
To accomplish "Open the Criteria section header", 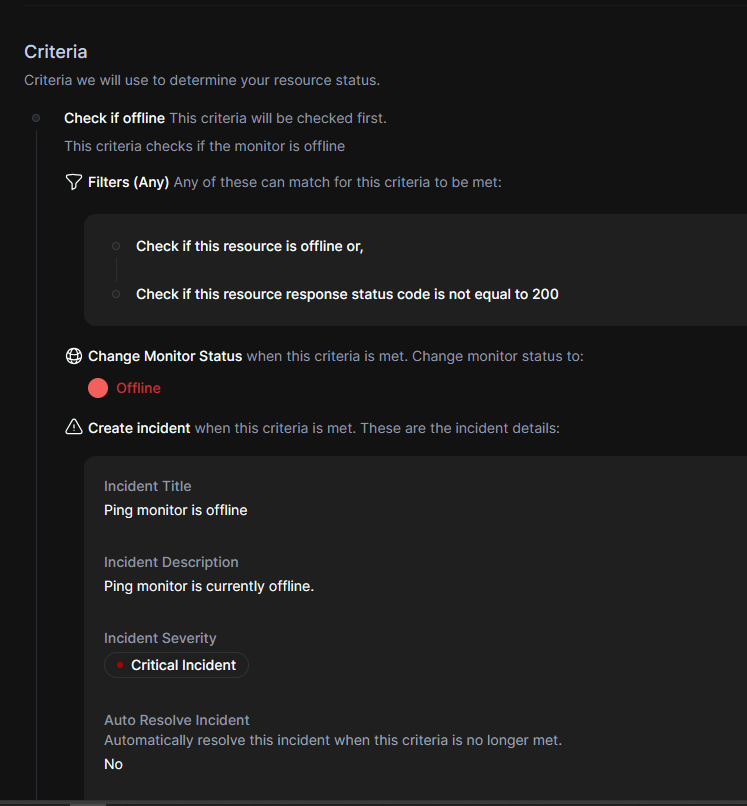I will click(55, 51).
